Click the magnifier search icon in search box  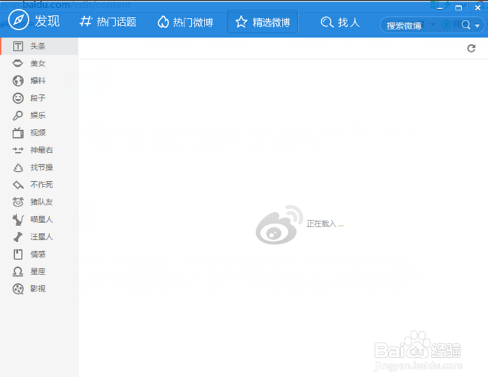[x=466, y=25]
